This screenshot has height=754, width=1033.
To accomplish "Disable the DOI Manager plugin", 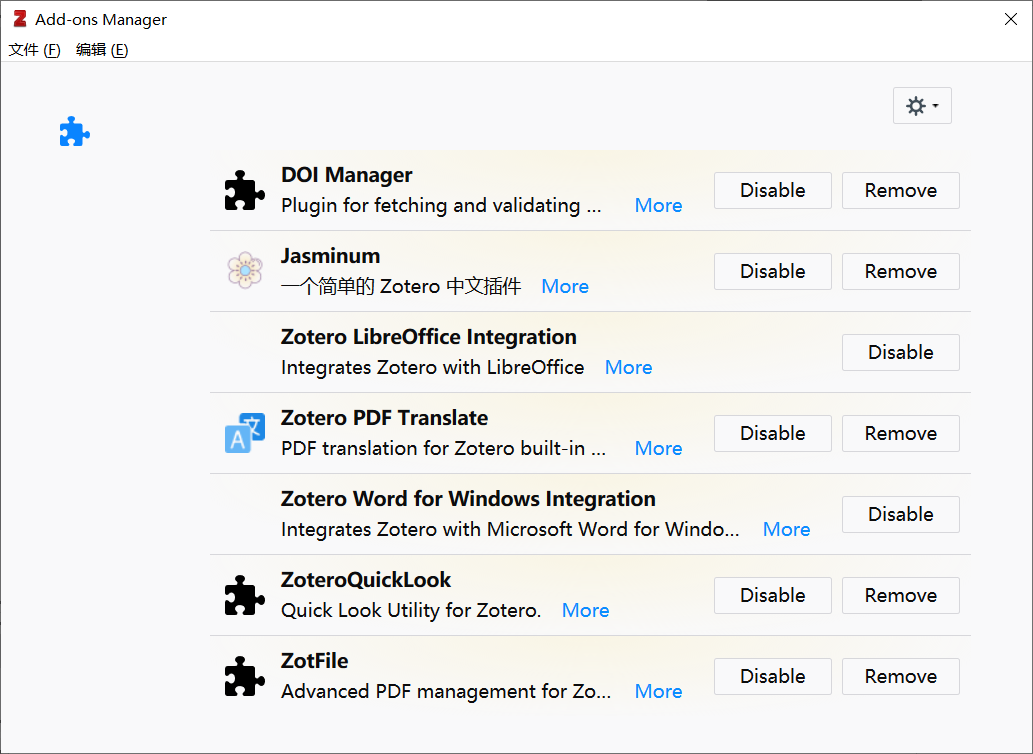I will pyautogui.click(x=772, y=191).
